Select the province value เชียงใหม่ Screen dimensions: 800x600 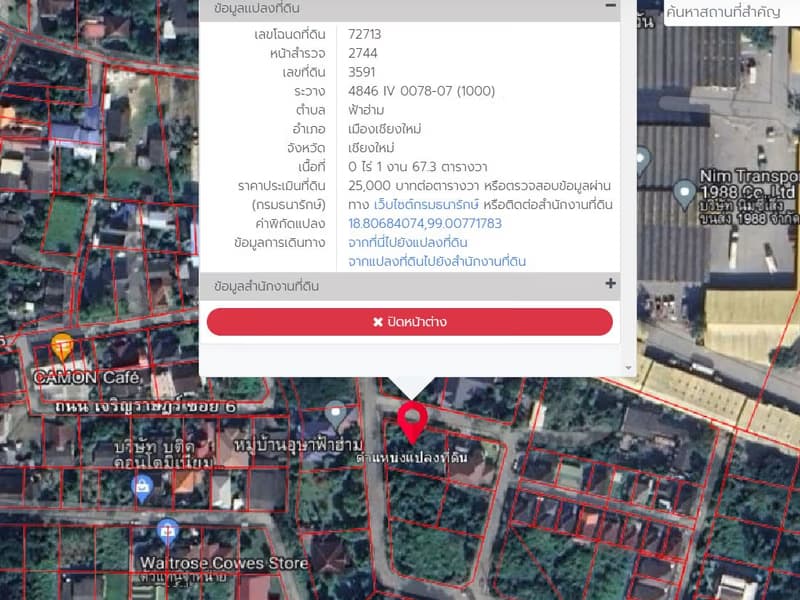click(x=371, y=148)
